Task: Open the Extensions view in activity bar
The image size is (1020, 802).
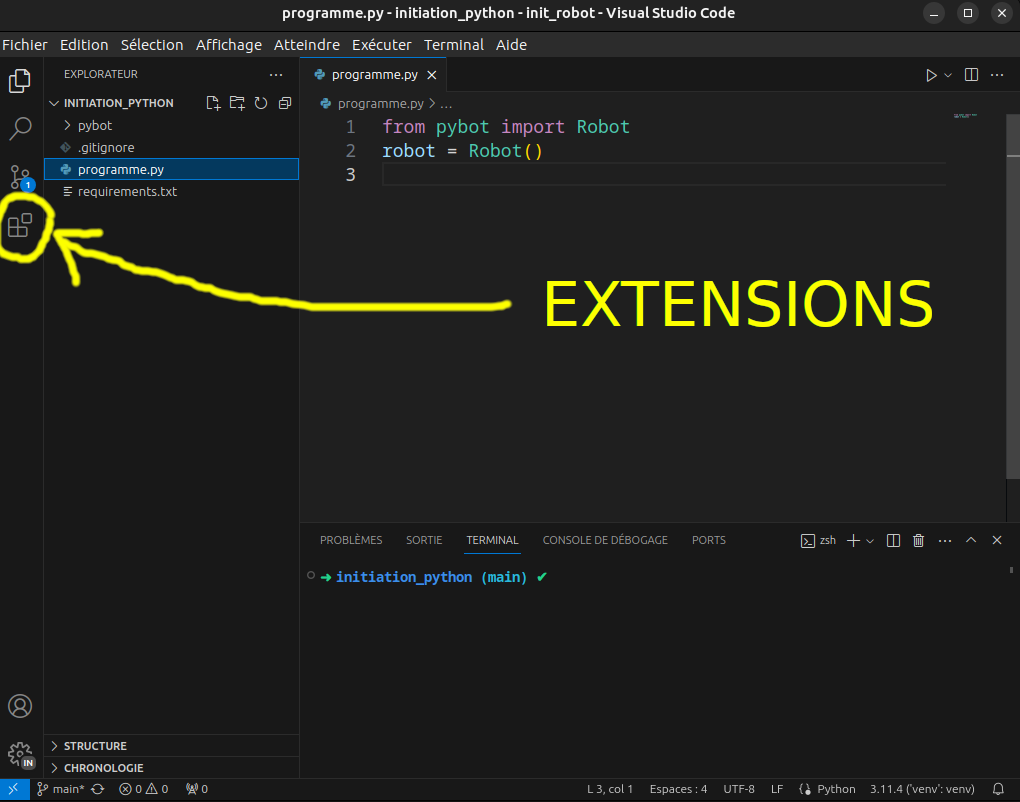Action: coord(20,225)
